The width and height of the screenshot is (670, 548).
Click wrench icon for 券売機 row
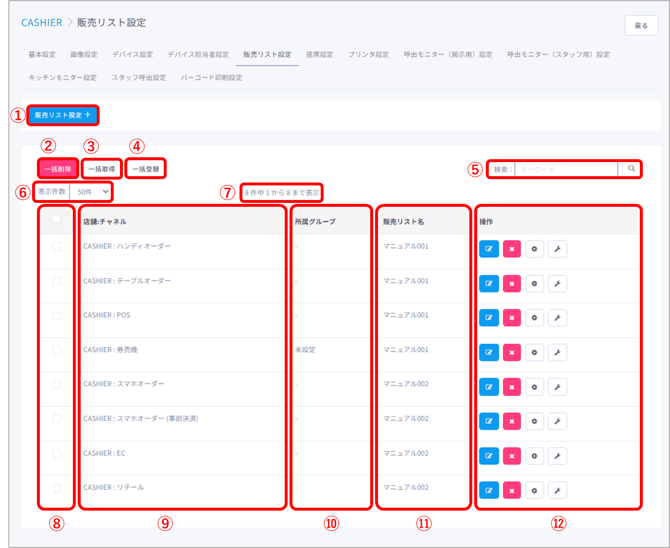(557, 352)
